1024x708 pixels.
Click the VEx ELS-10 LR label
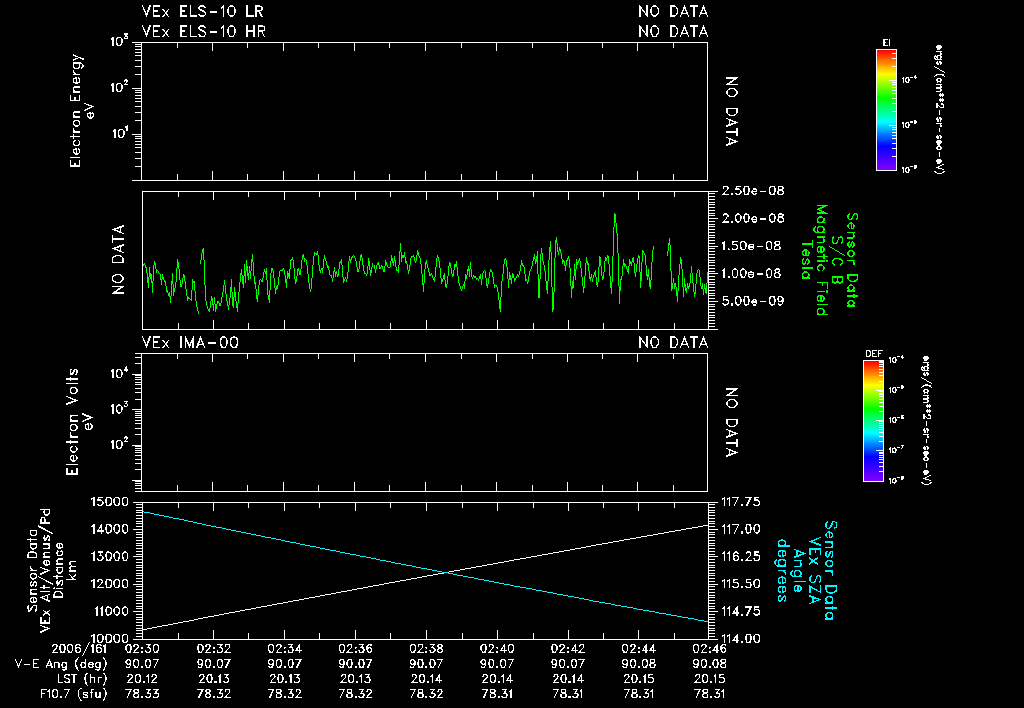[x=202, y=11]
